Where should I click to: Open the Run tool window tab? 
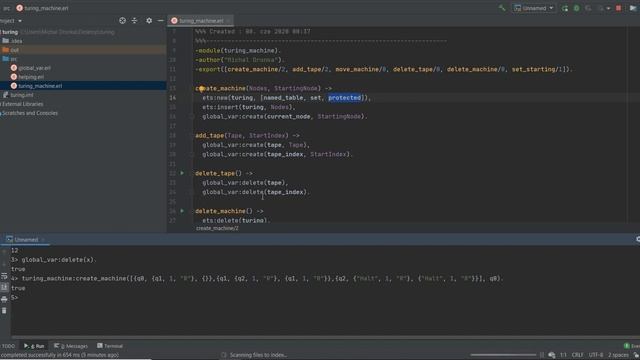[x=34, y=346]
